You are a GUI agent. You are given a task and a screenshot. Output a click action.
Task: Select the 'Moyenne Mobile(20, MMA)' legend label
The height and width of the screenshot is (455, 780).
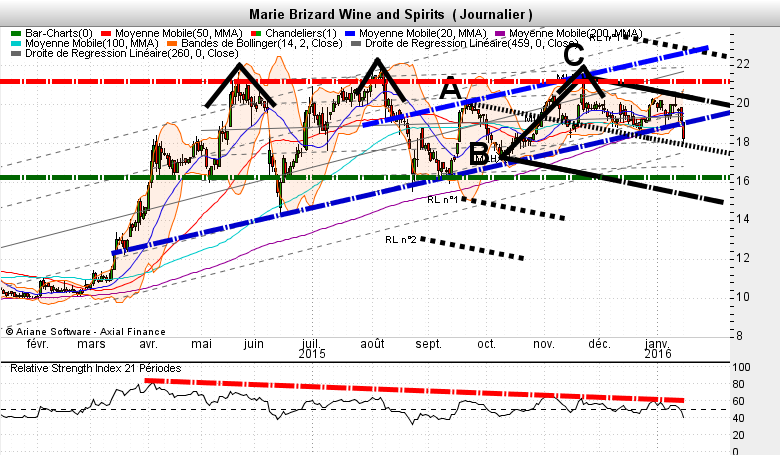[x=422, y=33]
